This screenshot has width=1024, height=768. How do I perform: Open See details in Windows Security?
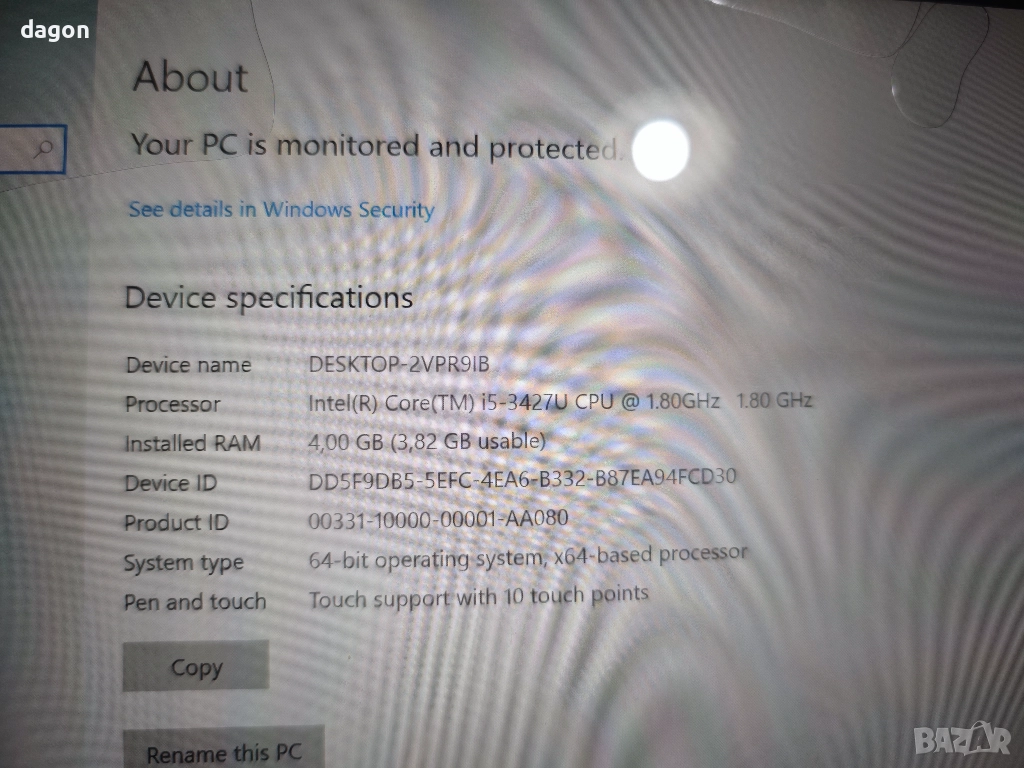pyautogui.click(x=281, y=210)
